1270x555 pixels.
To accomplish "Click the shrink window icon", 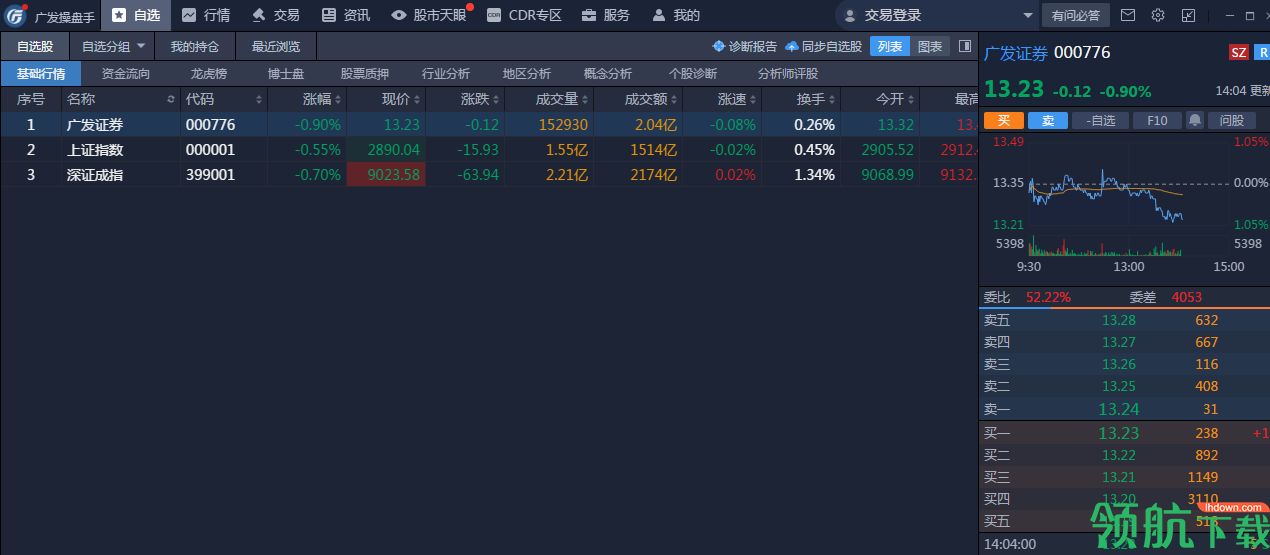I will [1188, 15].
